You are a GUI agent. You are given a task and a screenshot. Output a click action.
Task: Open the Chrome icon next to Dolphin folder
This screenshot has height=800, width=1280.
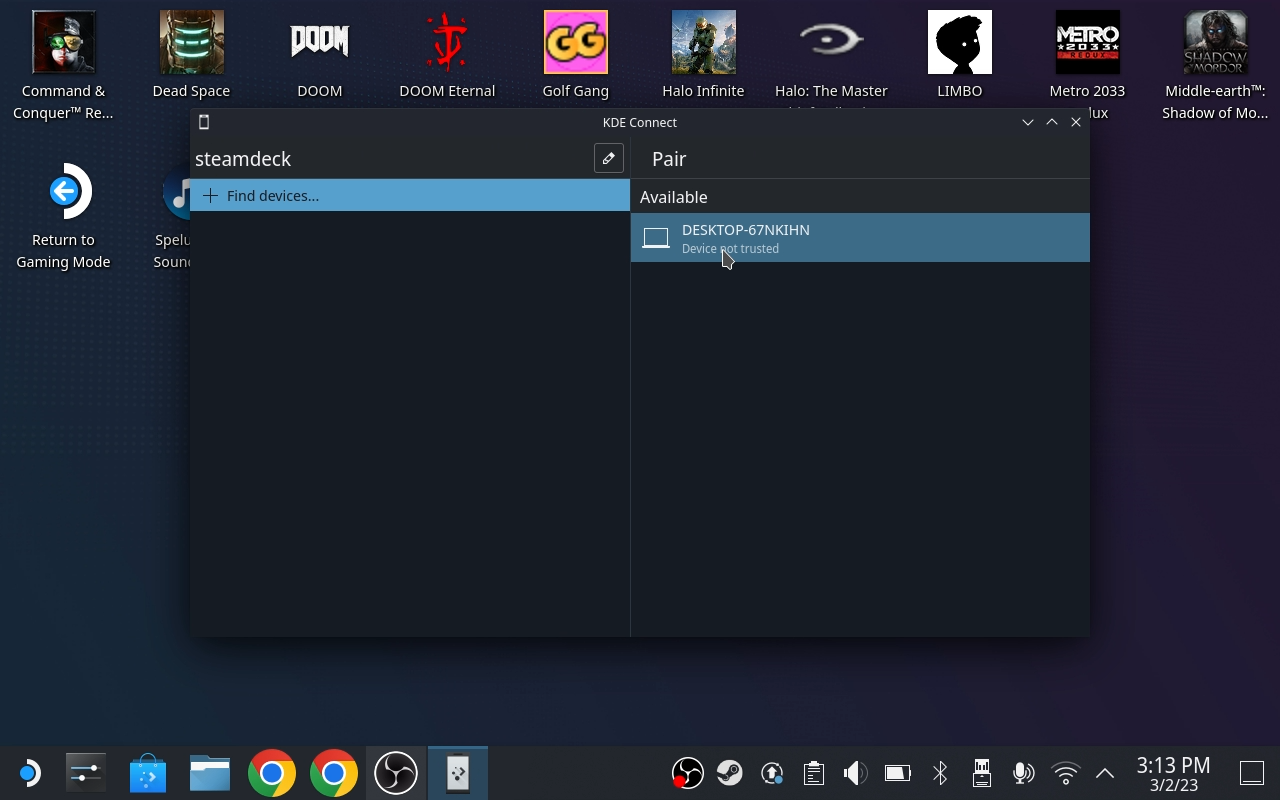click(272, 773)
